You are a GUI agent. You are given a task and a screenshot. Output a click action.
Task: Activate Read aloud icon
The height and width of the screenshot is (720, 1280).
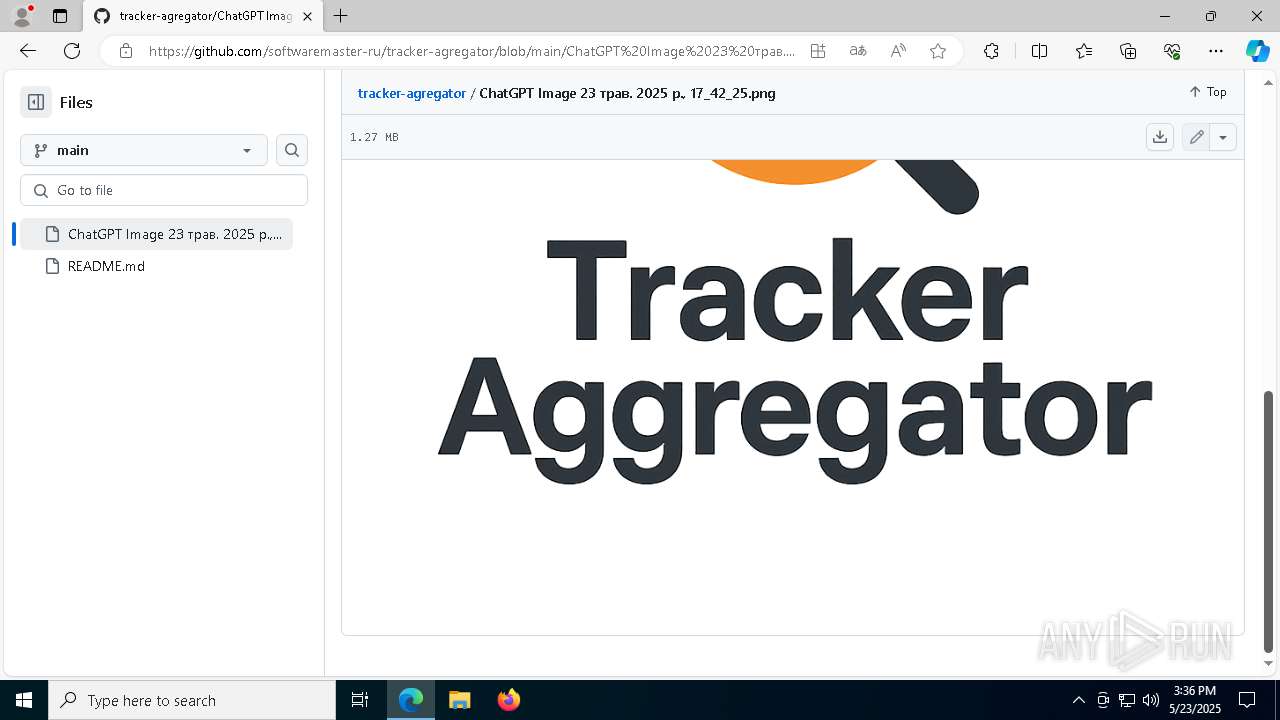[x=898, y=51]
